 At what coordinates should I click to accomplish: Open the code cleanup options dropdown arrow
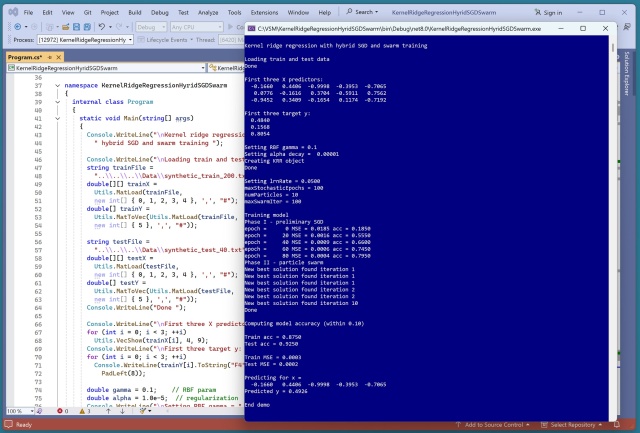pyautogui.click(x=150, y=411)
